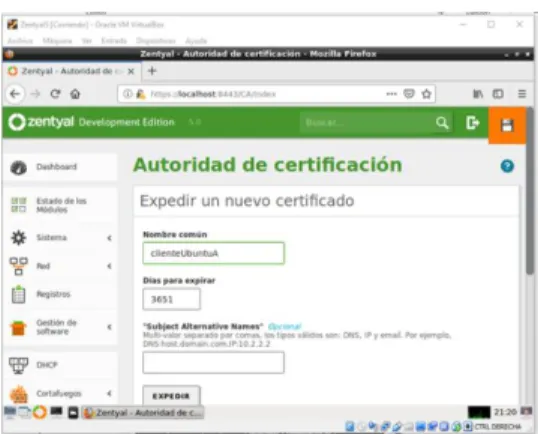Click the Dashboard label in sidebar
The width and height of the screenshot is (538, 434).
(x=57, y=167)
